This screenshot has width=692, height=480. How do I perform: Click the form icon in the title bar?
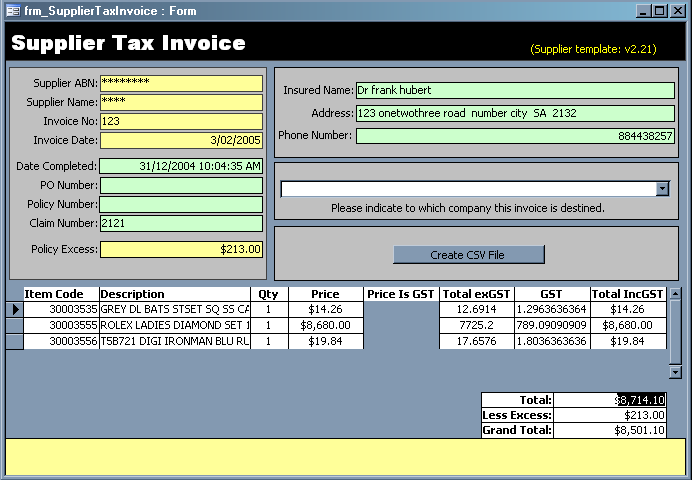pyautogui.click(x=13, y=11)
